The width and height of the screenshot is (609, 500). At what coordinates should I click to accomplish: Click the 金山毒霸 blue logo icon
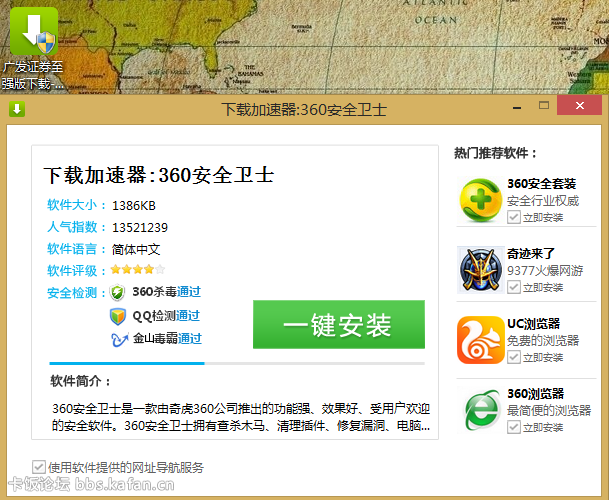[119, 339]
